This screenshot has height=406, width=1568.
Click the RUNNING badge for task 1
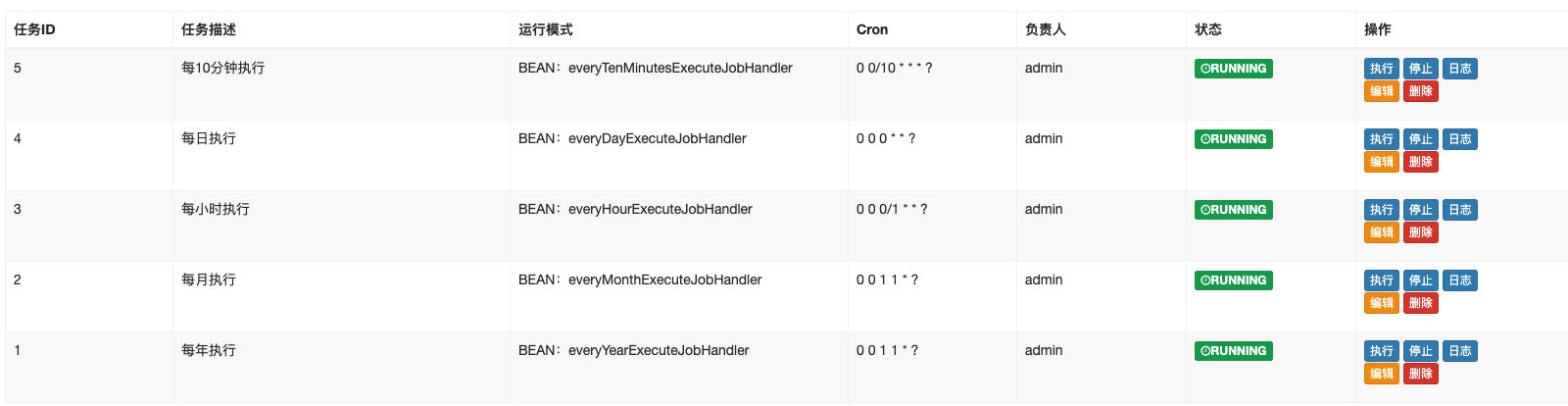point(1234,351)
